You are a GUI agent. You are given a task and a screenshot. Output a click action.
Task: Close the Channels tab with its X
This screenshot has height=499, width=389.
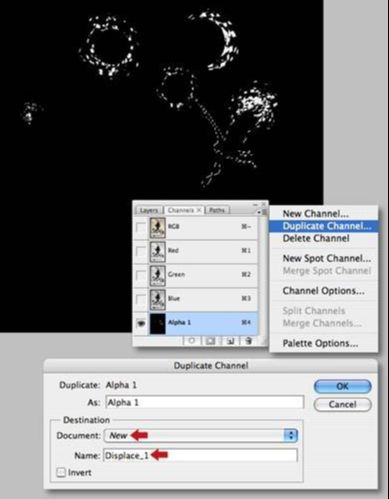pos(199,210)
